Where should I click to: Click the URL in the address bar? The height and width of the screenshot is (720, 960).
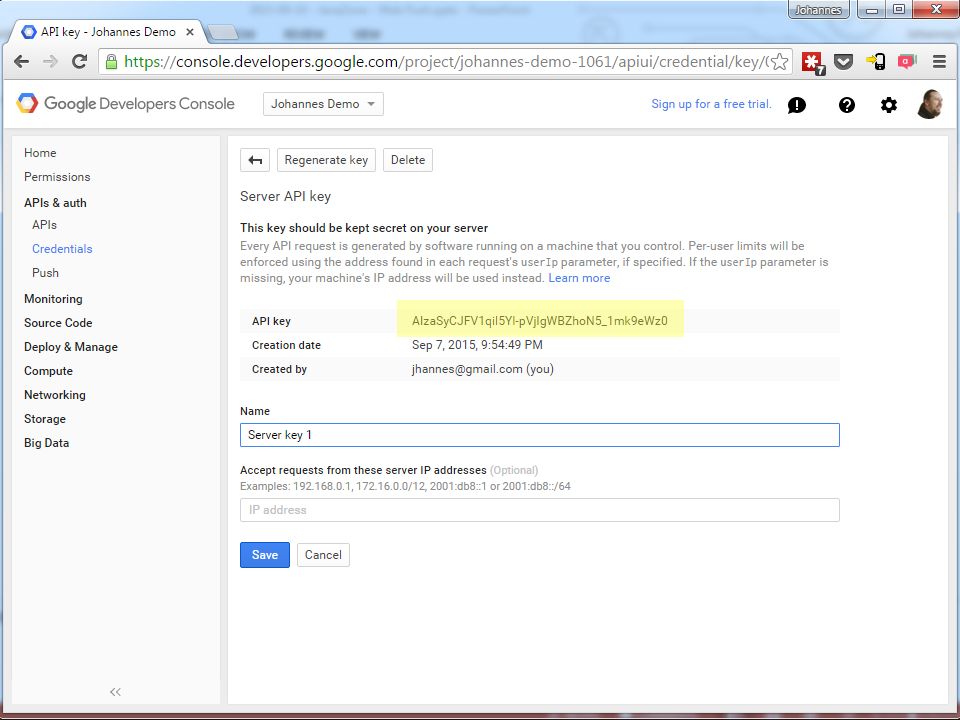(x=446, y=61)
